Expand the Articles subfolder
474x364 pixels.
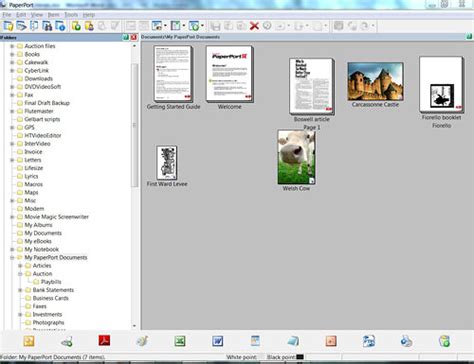coord(20,266)
